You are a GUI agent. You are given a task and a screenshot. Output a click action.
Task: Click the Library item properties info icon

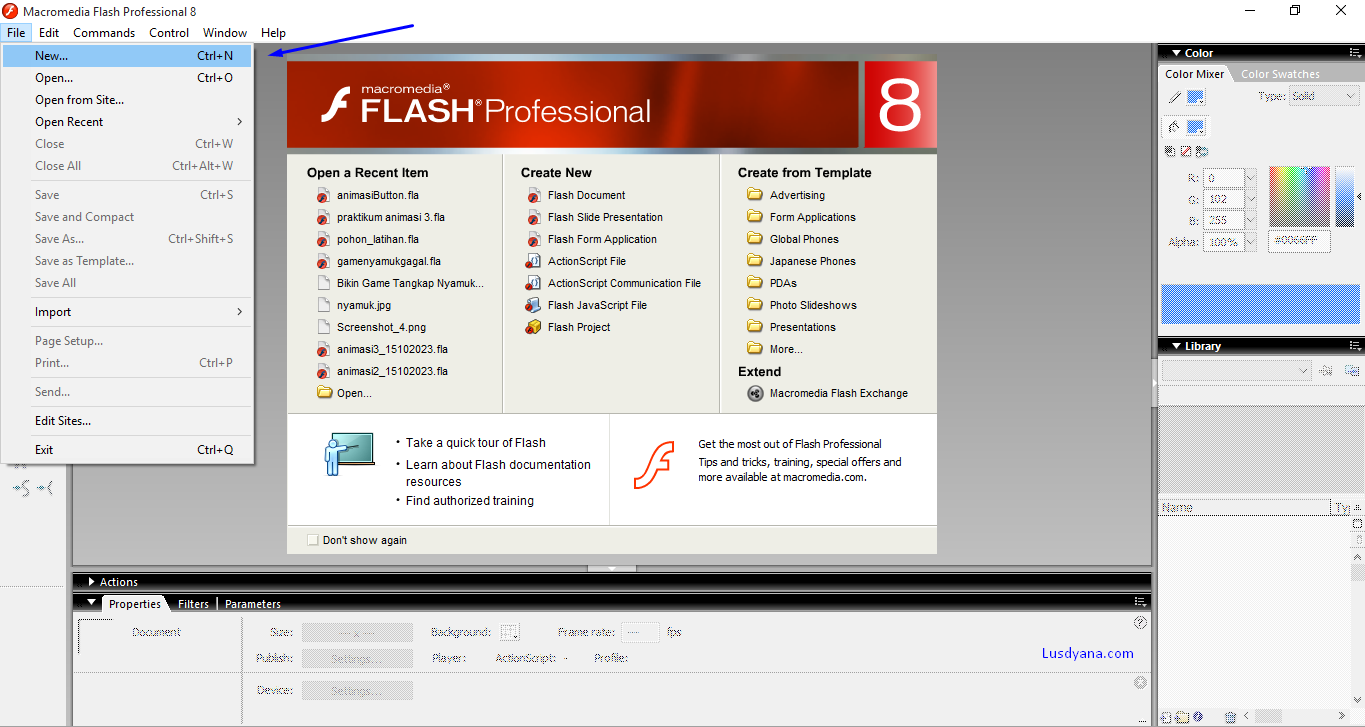pos(1198,716)
